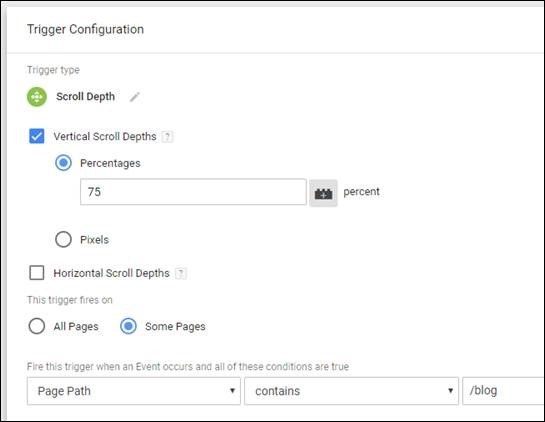Click the /blog condition value field
Screen dimensions: 545x422
[503, 391]
